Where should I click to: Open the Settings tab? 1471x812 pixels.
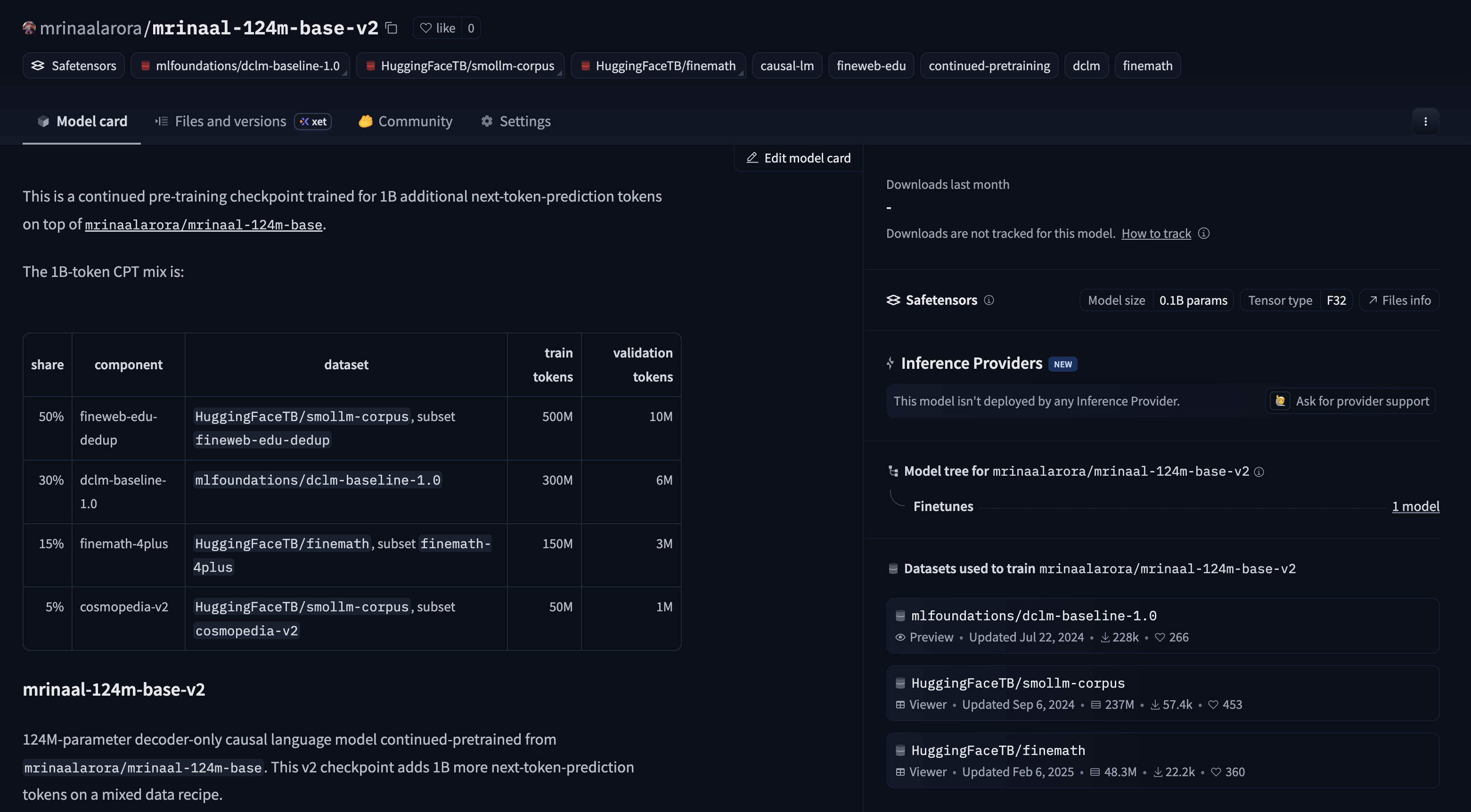(x=515, y=121)
